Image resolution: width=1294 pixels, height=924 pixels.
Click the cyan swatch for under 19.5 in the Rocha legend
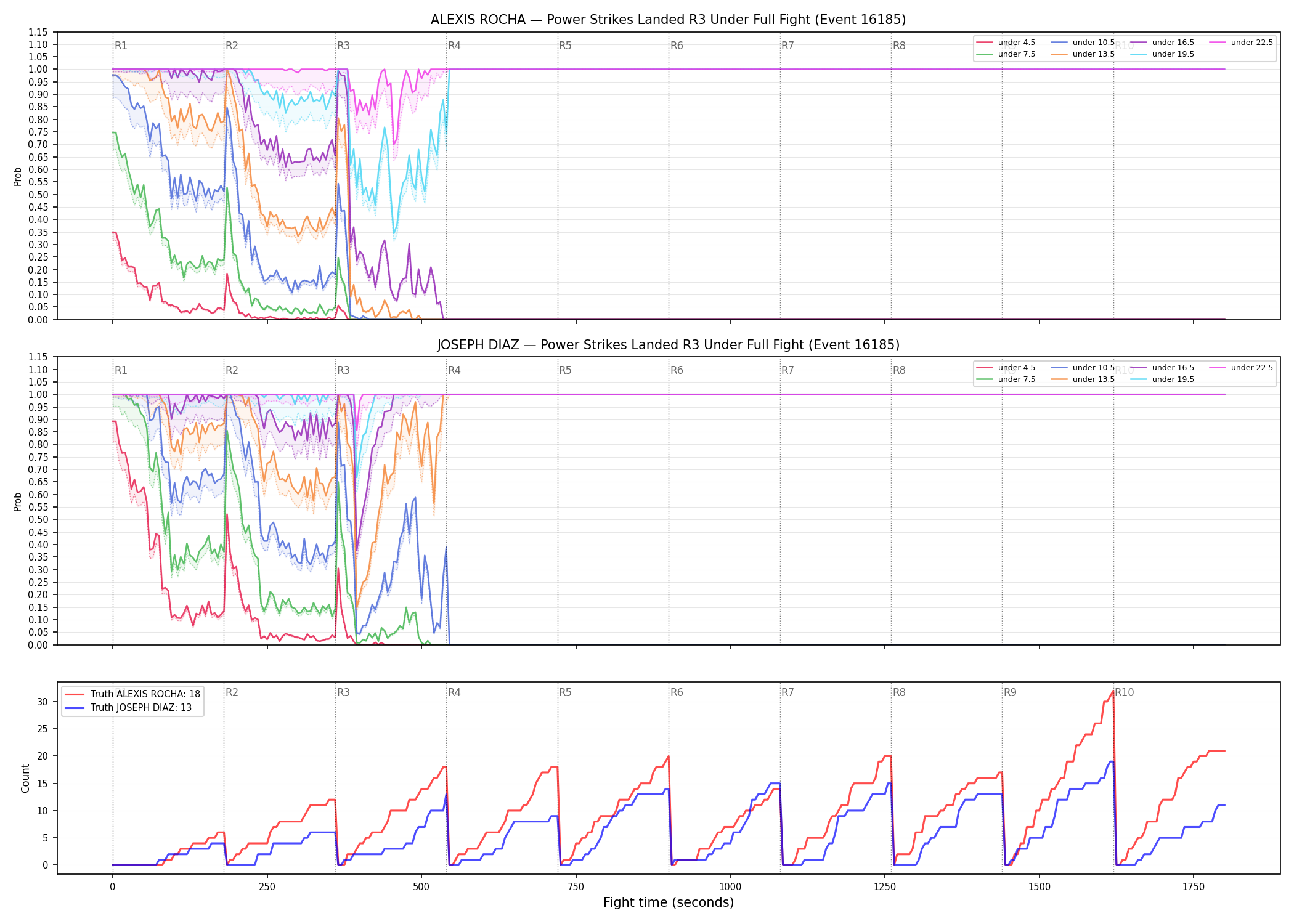tap(1139, 54)
